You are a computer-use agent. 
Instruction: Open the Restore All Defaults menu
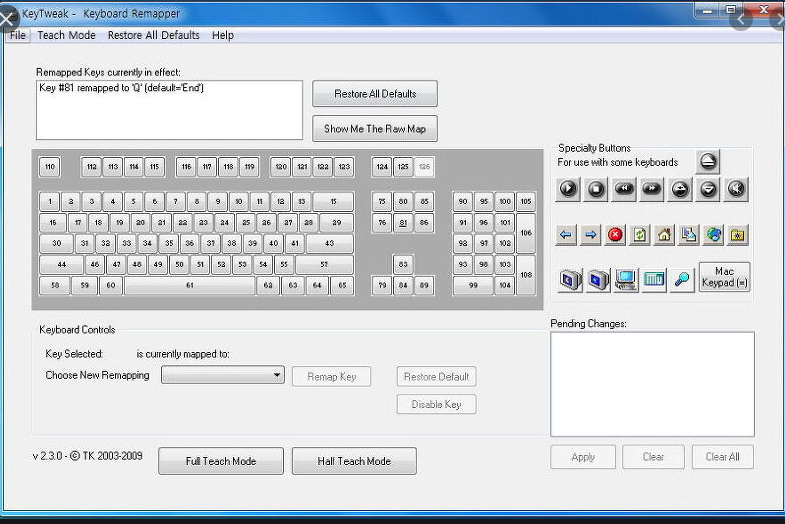(154, 35)
